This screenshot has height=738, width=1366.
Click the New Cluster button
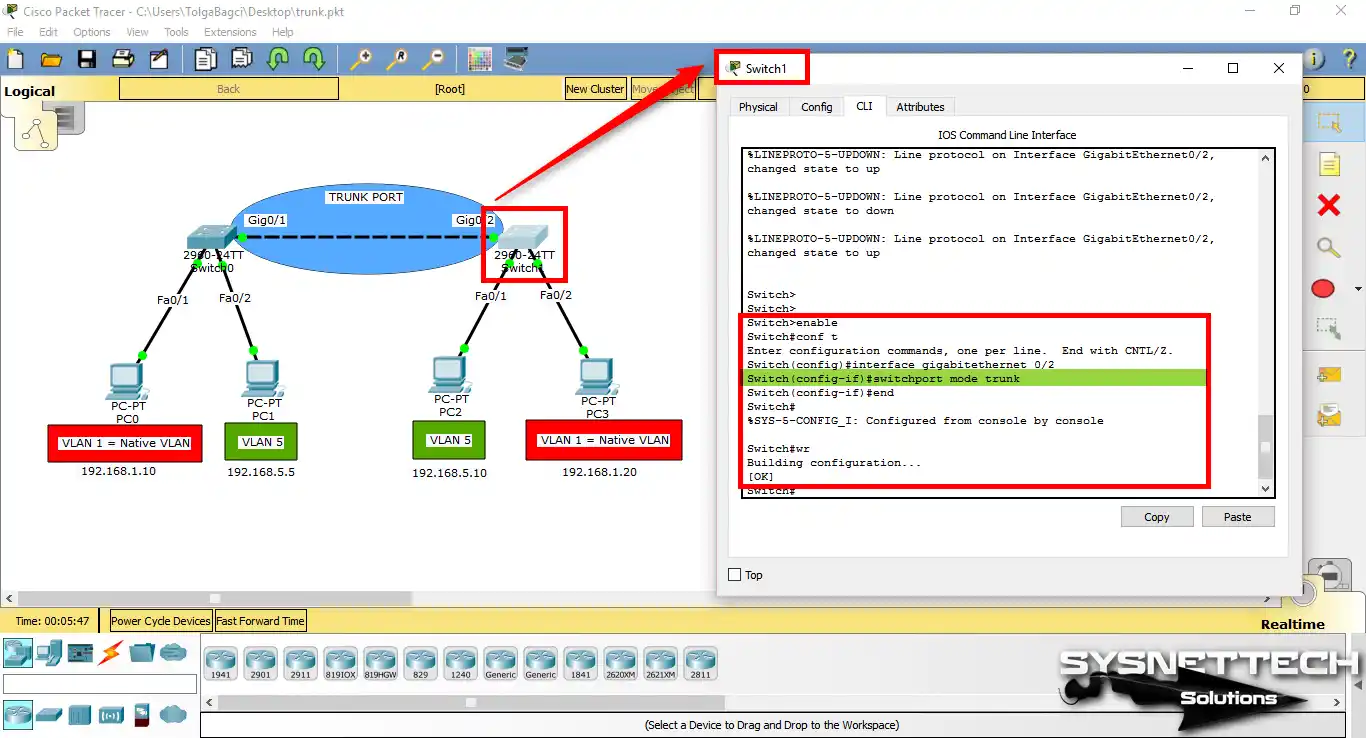(595, 89)
